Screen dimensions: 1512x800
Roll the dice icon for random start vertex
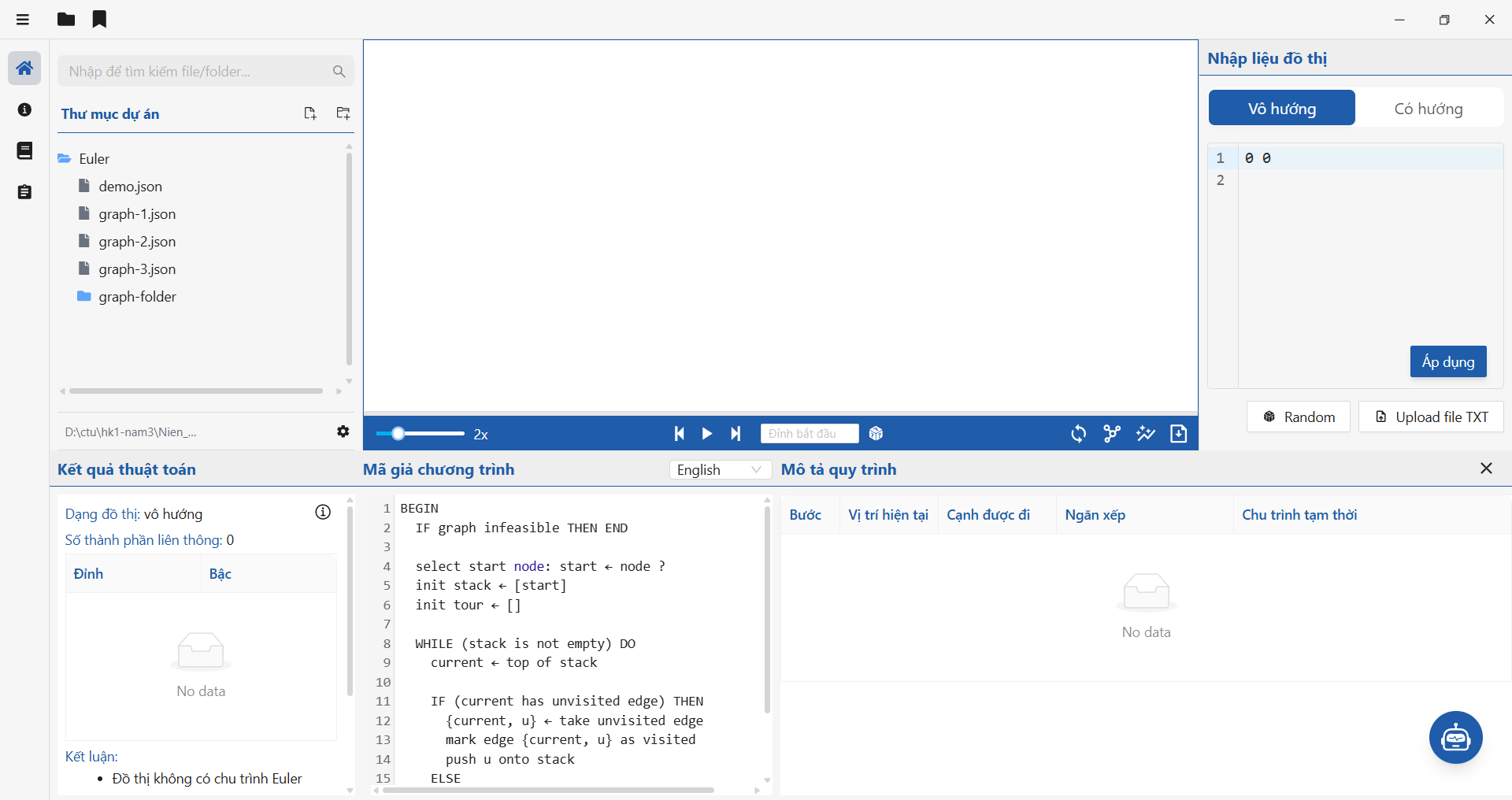876,433
